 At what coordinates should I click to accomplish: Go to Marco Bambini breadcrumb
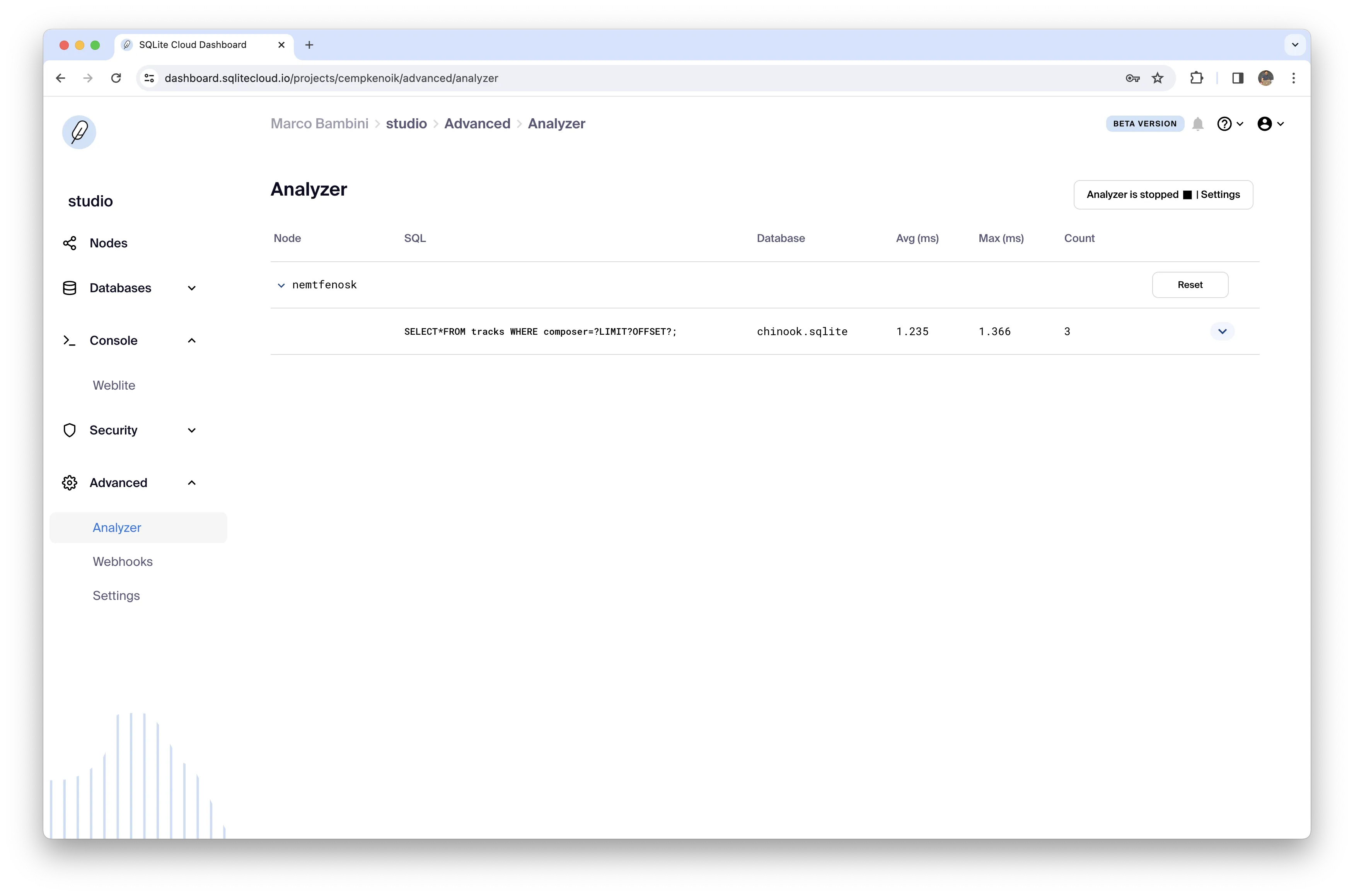coord(319,123)
